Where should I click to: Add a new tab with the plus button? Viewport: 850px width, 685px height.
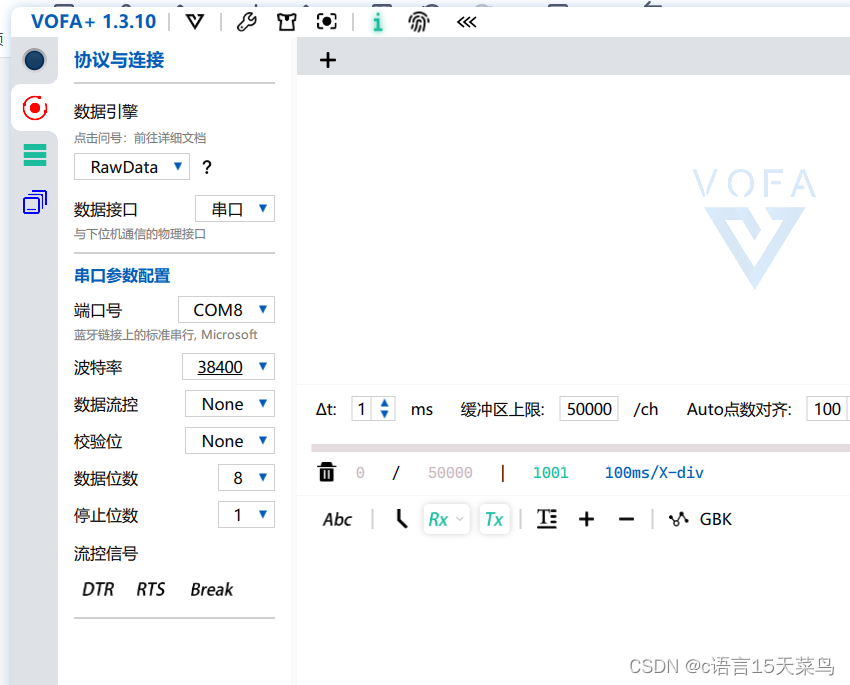(327, 60)
